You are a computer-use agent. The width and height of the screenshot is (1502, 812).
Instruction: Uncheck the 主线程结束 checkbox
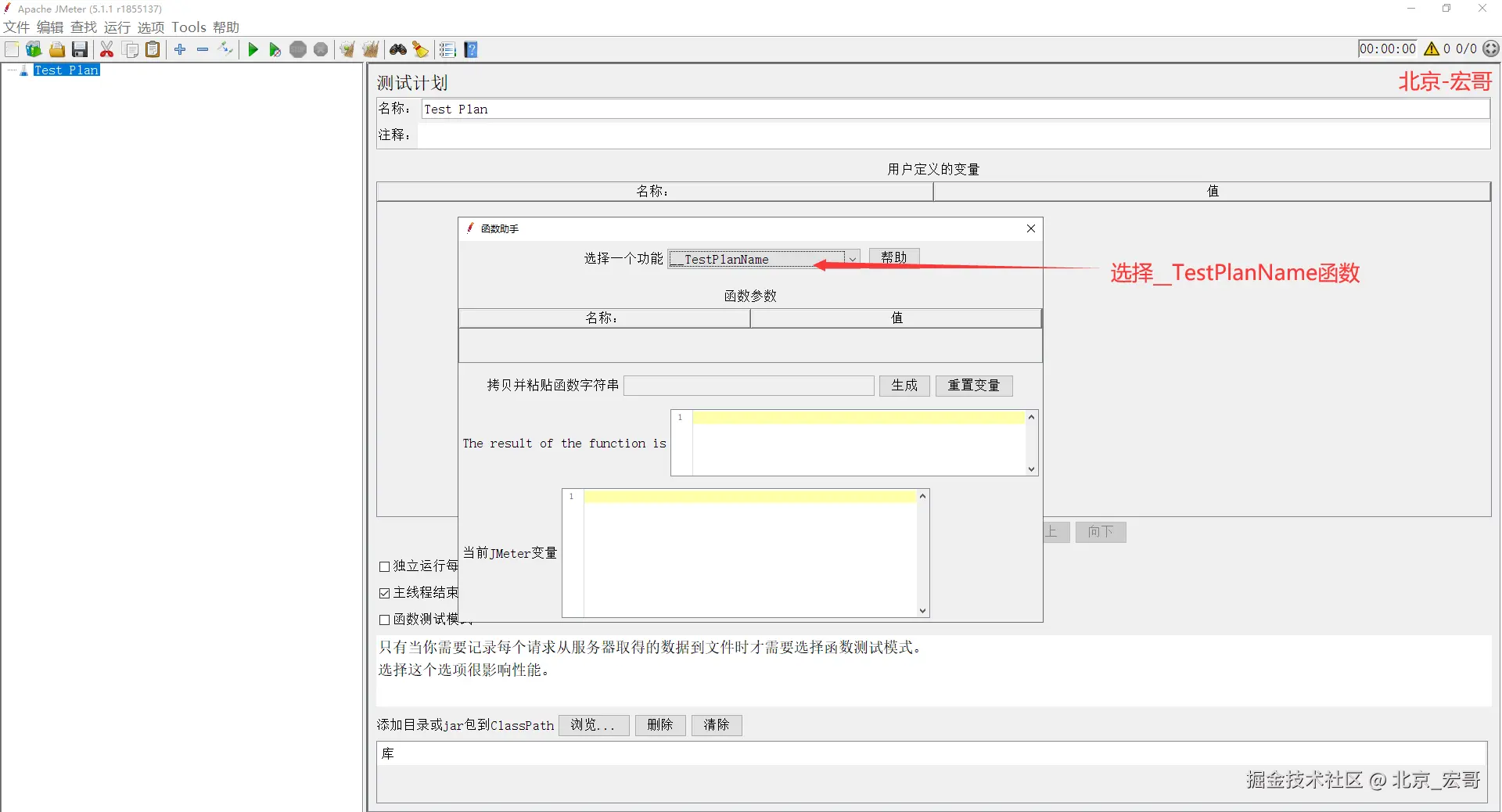tap(384, 593)
